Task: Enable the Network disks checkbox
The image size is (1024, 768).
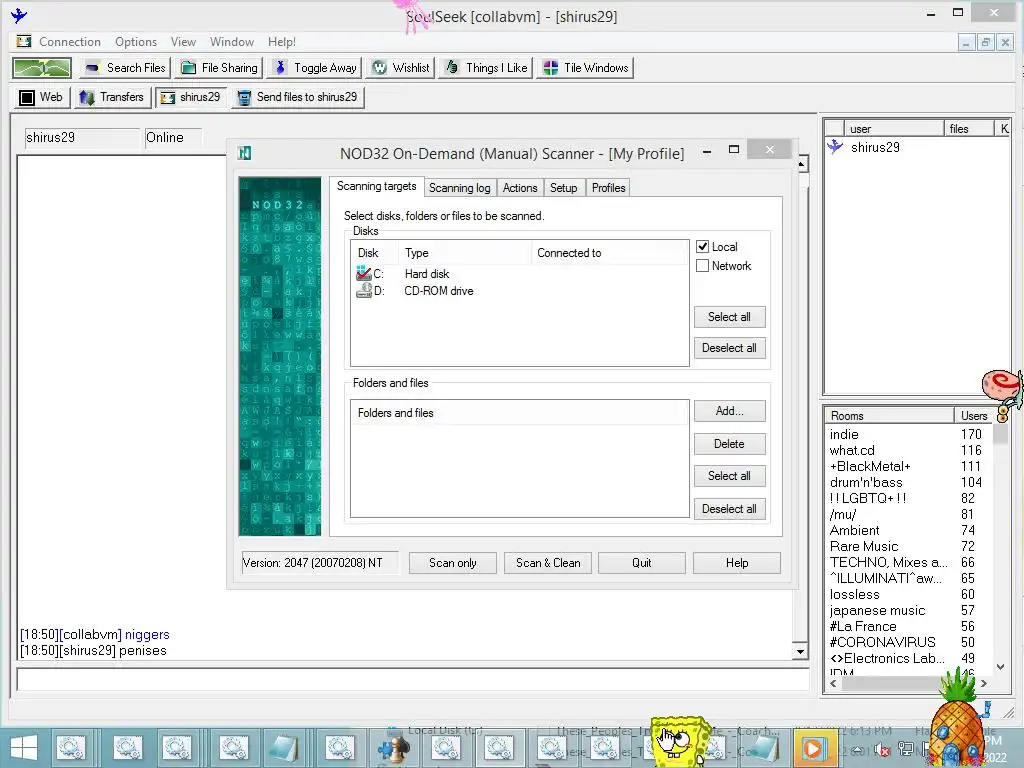Action: tap(703, 266)
